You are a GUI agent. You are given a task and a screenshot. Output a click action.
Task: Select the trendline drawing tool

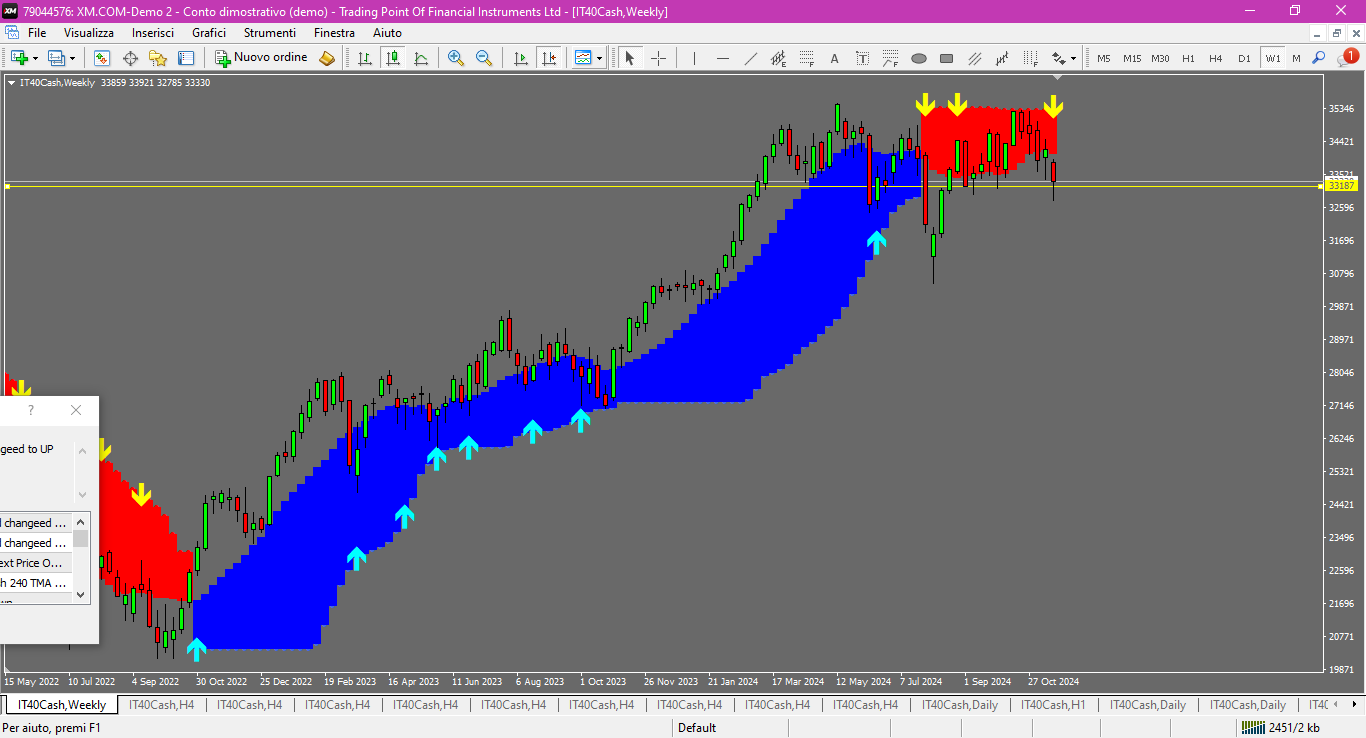pyautogui.click(x=750, y=58)
